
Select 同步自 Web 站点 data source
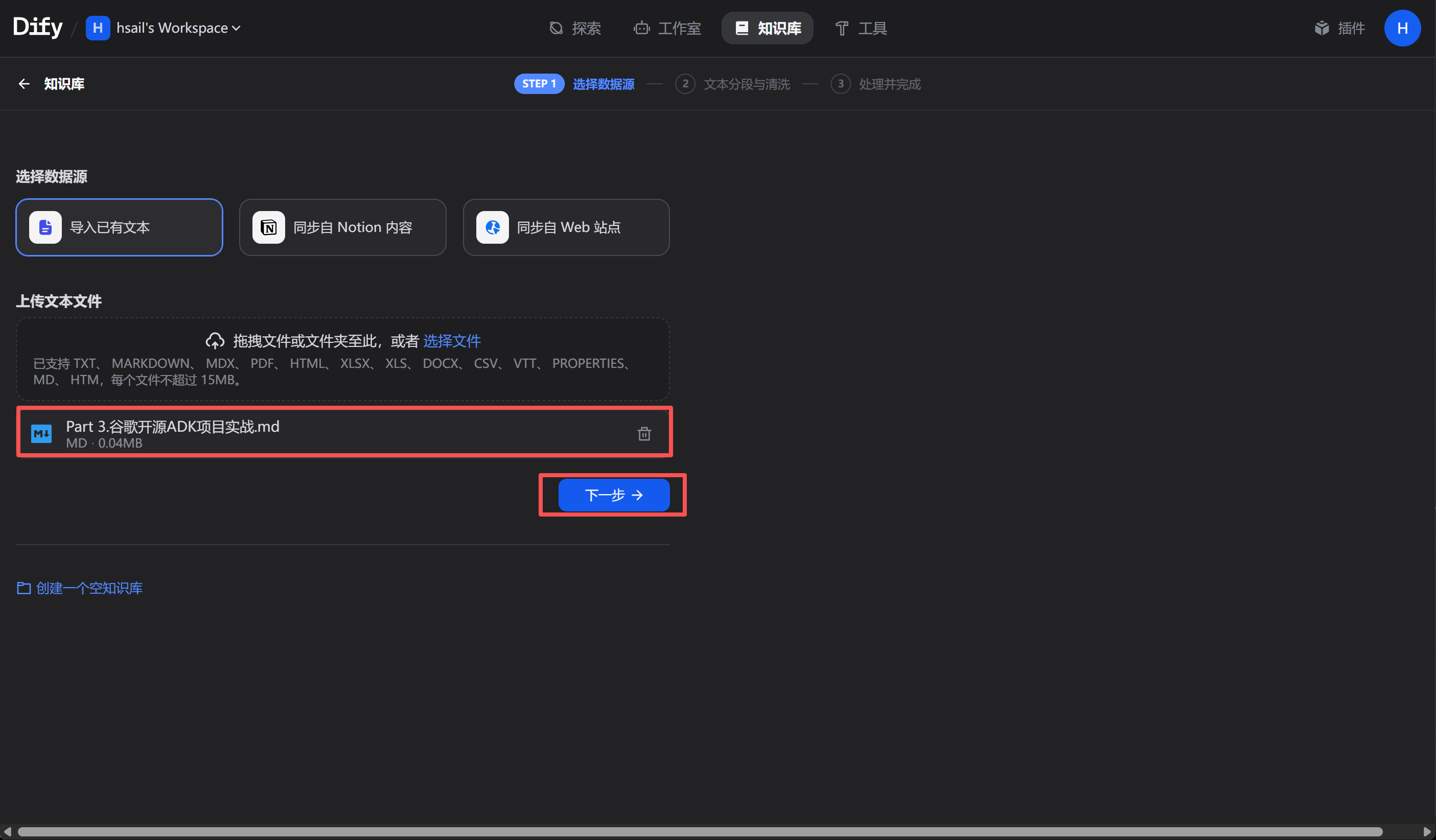[x=566, y=227]
